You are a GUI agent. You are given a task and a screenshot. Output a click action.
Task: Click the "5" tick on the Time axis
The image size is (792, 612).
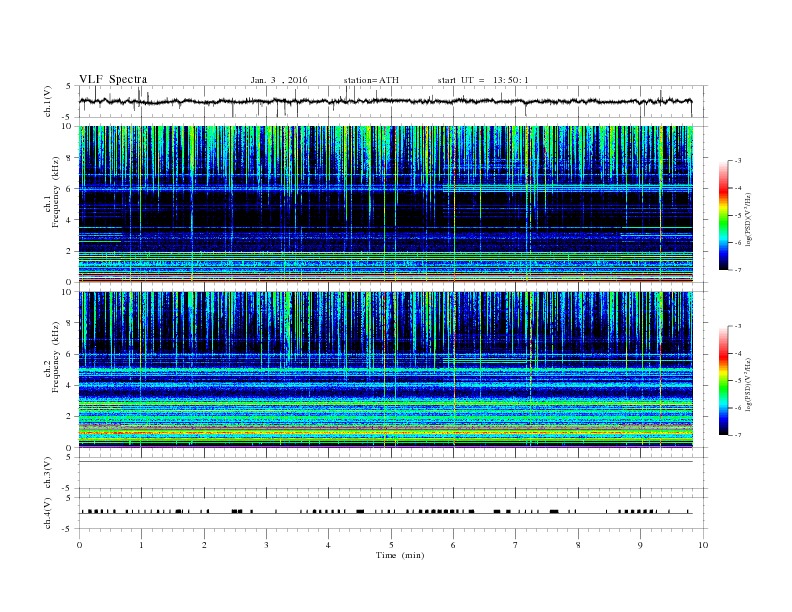pos(391,545)
